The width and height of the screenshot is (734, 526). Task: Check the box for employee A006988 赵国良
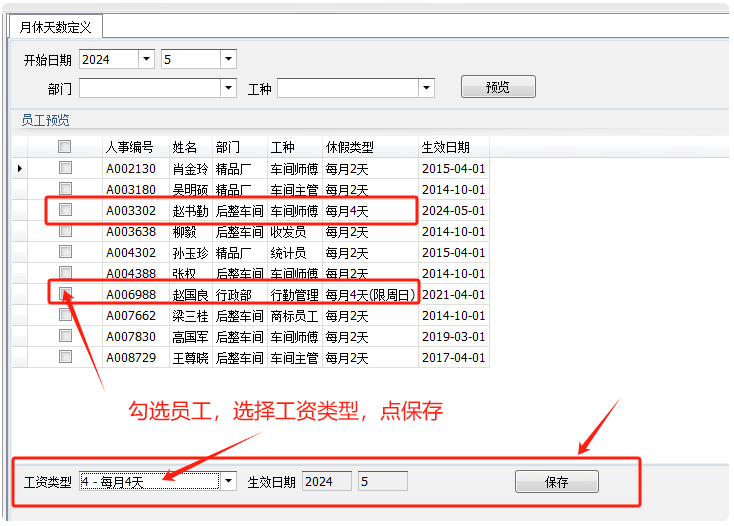[65, 293]
